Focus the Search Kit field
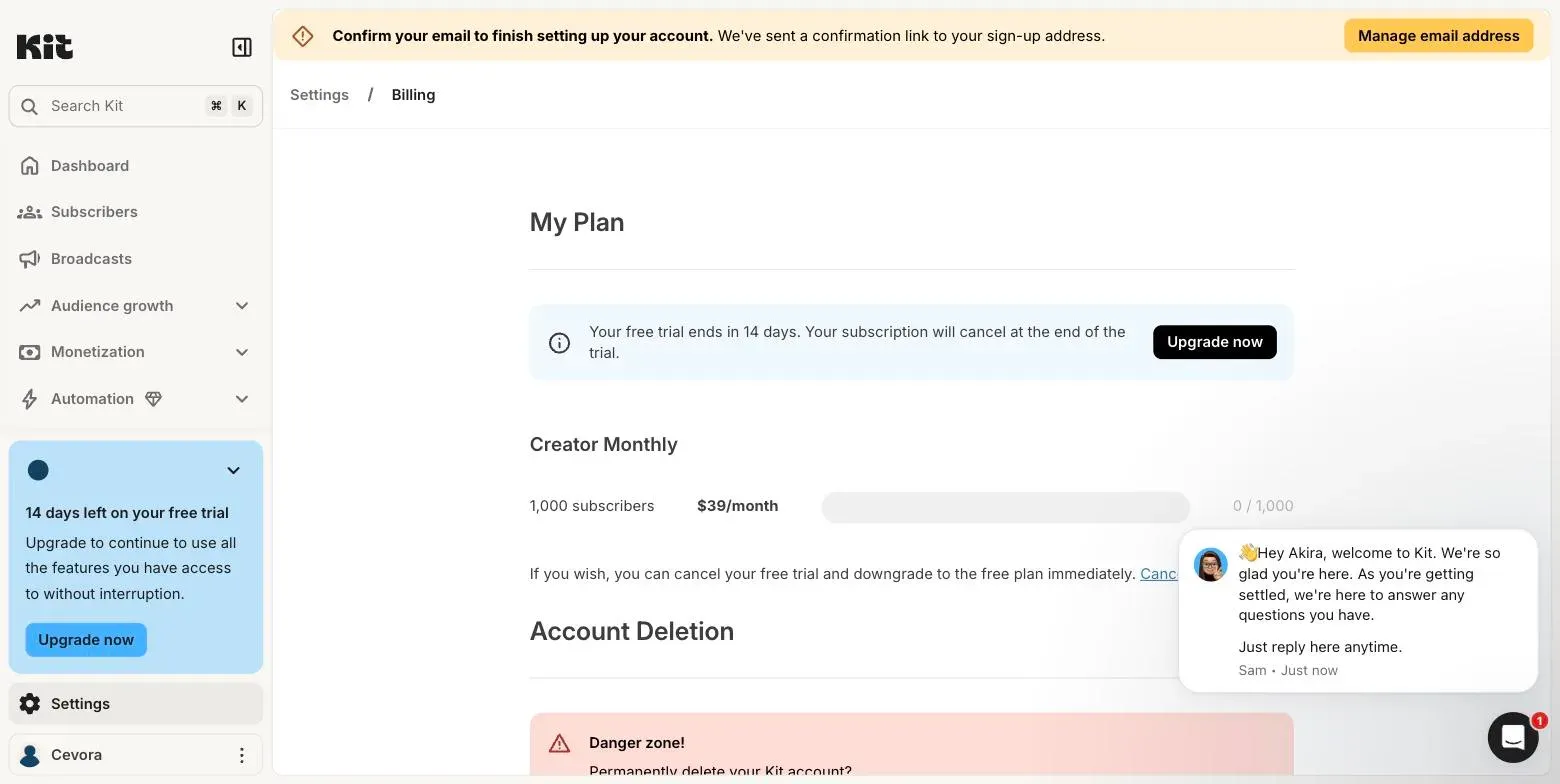This screenshot has width=1560, height=784. (x=136, y=106)
